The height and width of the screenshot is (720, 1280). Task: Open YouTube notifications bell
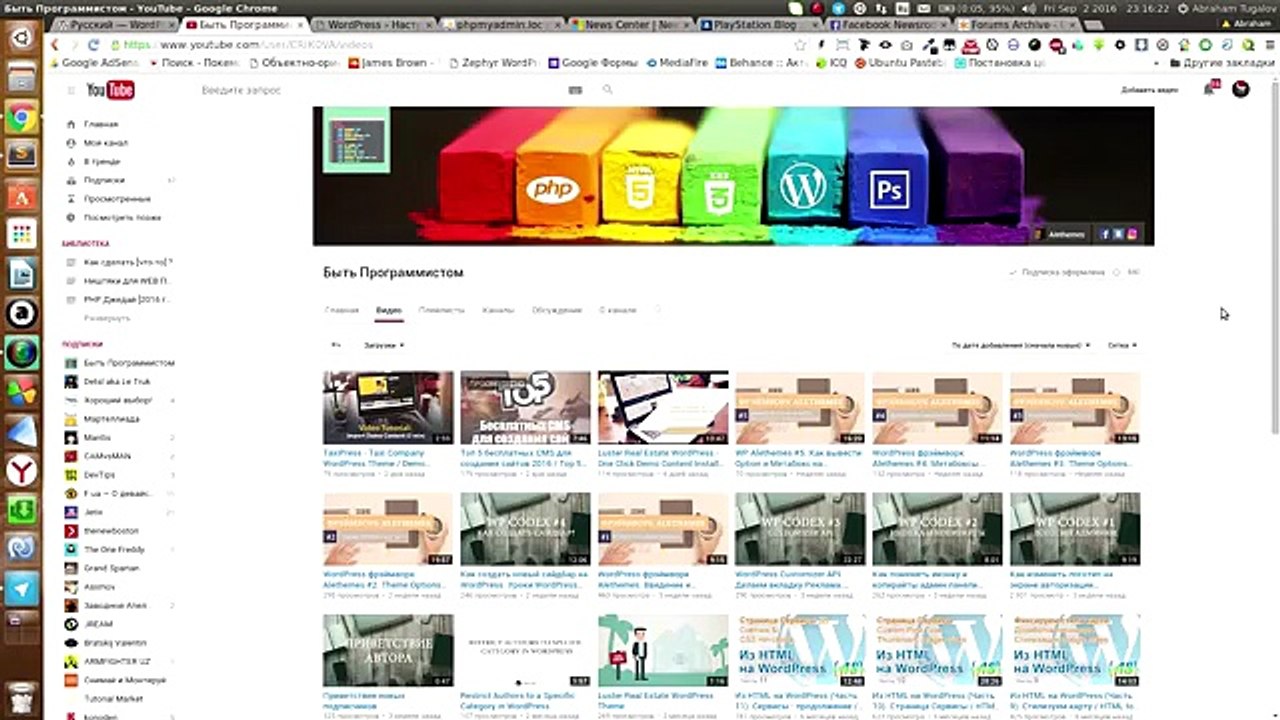(1209, 89)
